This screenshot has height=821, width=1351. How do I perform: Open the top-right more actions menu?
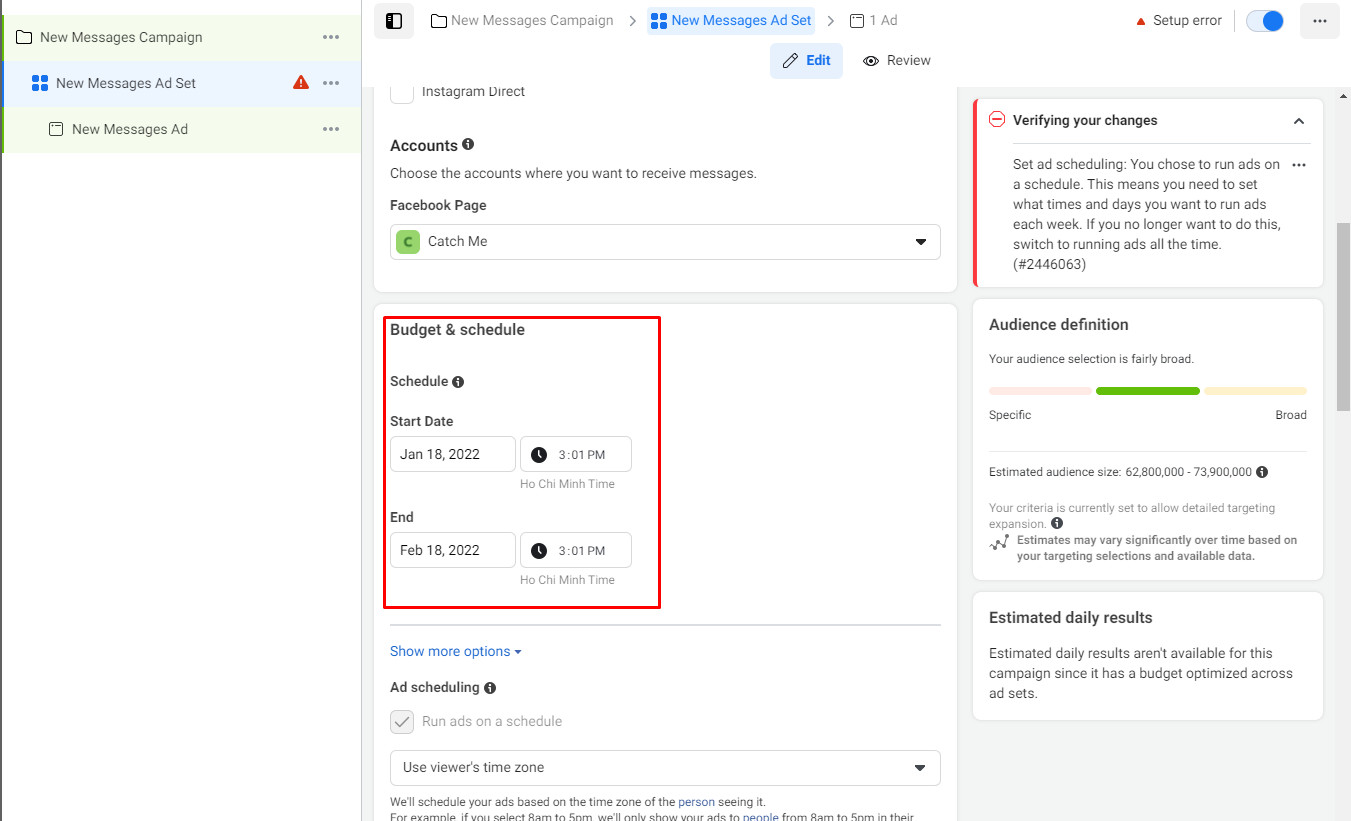pyautogui.click(x=1320, y=21)
